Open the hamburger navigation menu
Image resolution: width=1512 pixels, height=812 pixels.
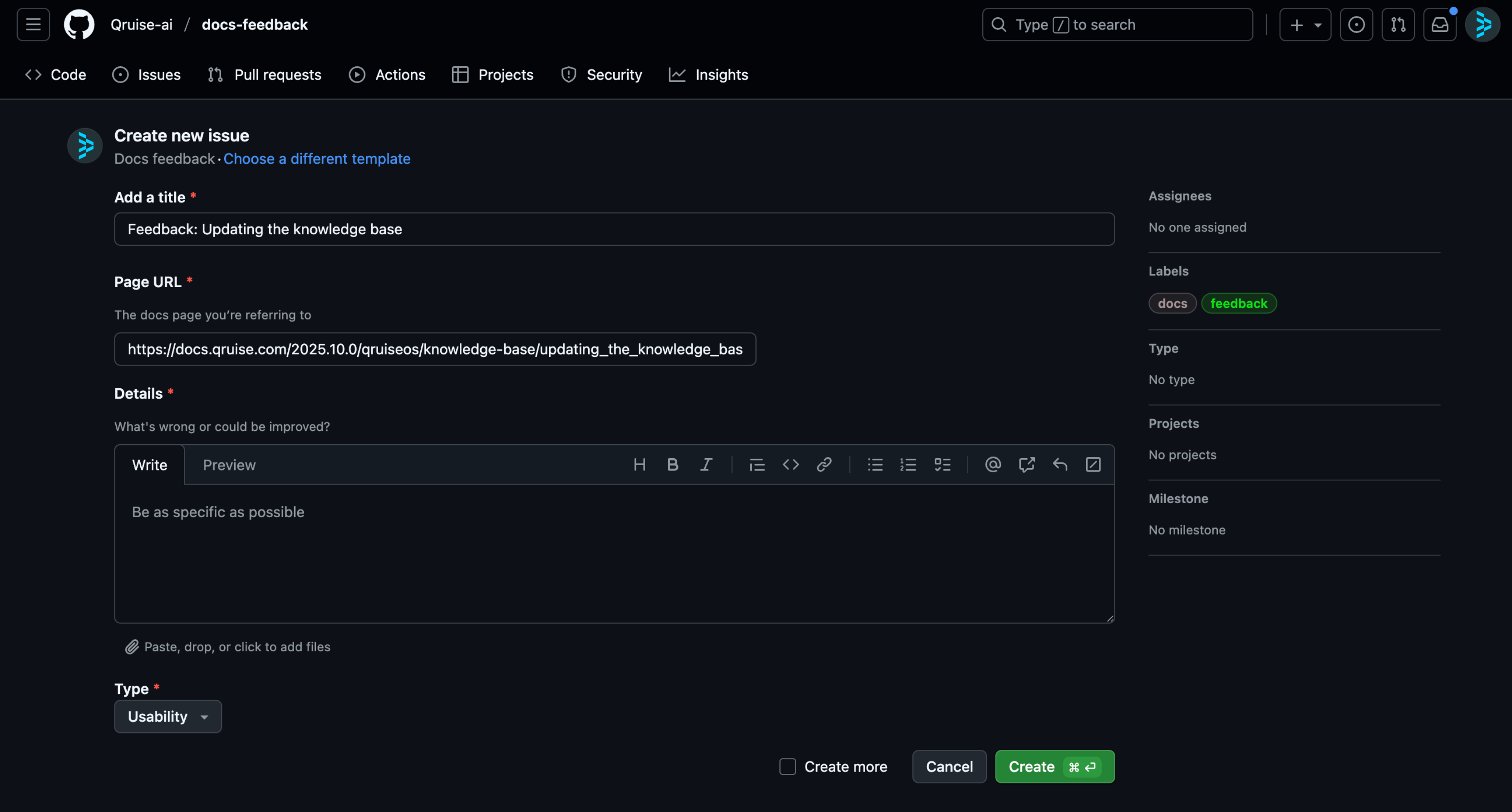pyautogui.click(x=33, y=25)
